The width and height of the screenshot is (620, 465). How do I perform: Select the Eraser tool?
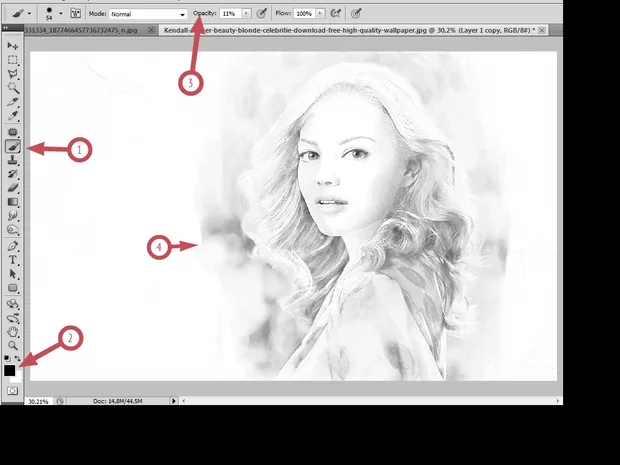(13, 187)
